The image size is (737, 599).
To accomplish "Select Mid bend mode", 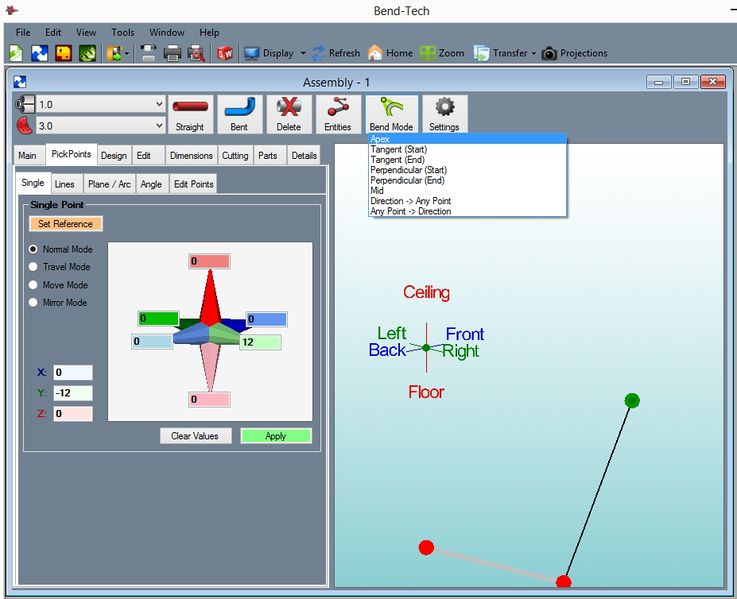I will [x=467, y=190].
